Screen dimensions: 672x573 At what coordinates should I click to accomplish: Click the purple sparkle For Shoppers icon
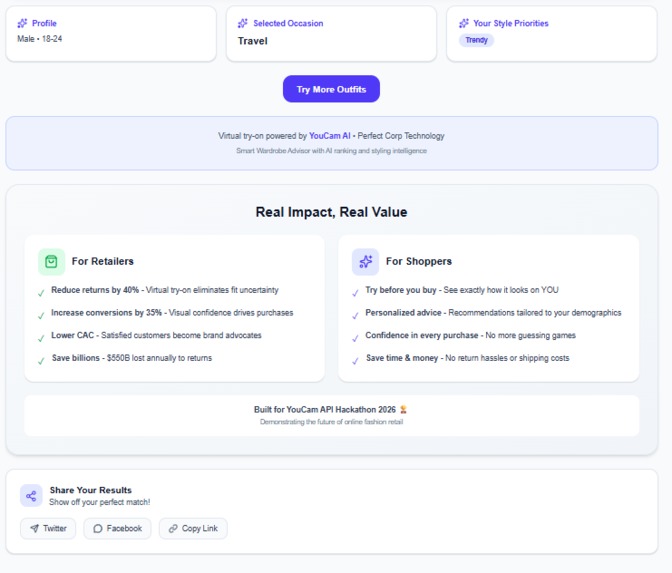366,261
